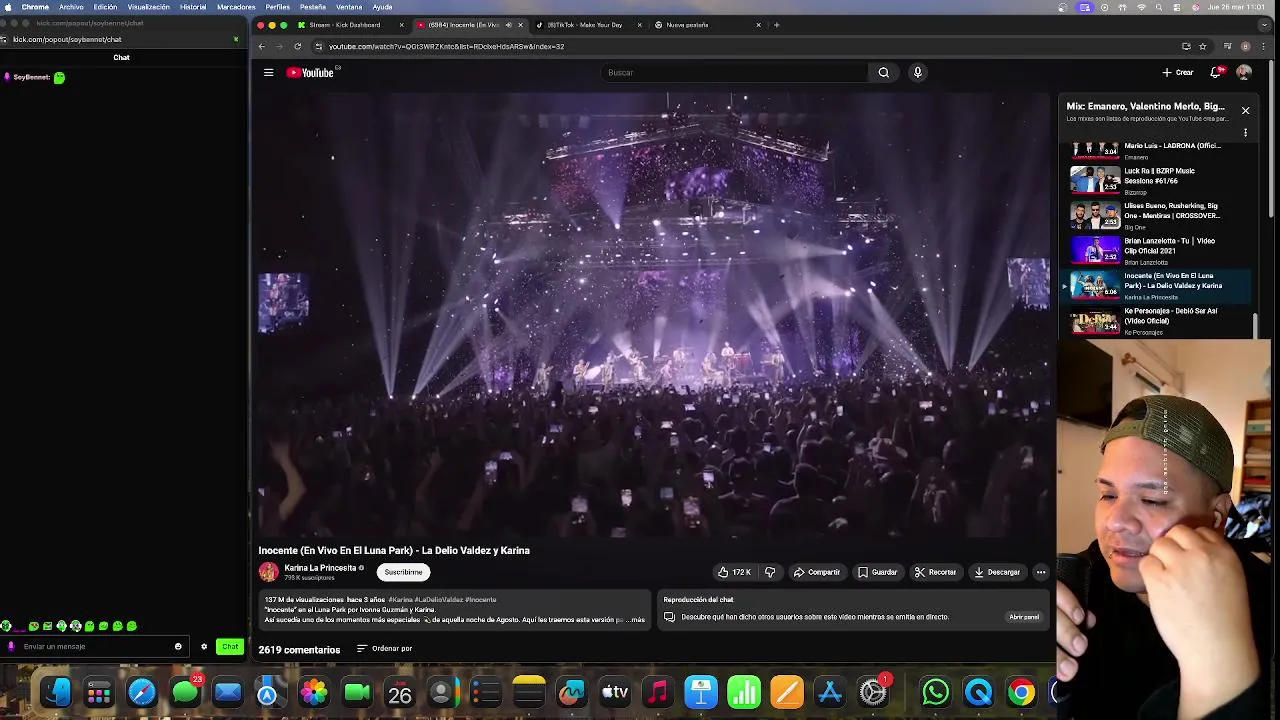Screen dimensions: 1280x720
Task: Click the YouTube search magnifier button
Action: (883, 72)
